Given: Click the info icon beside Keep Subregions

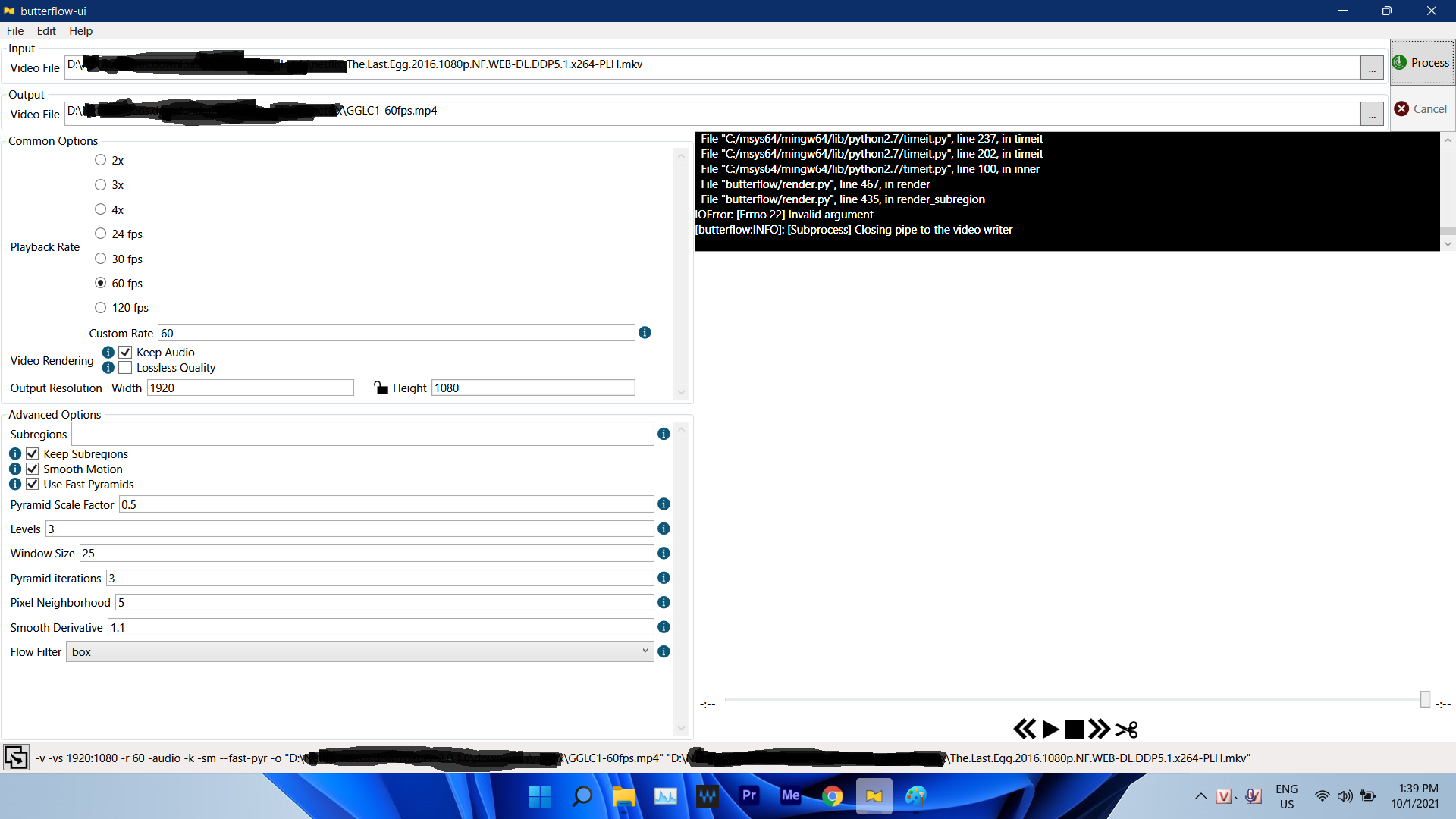Looking at the screenshot, I should point(15,453).
